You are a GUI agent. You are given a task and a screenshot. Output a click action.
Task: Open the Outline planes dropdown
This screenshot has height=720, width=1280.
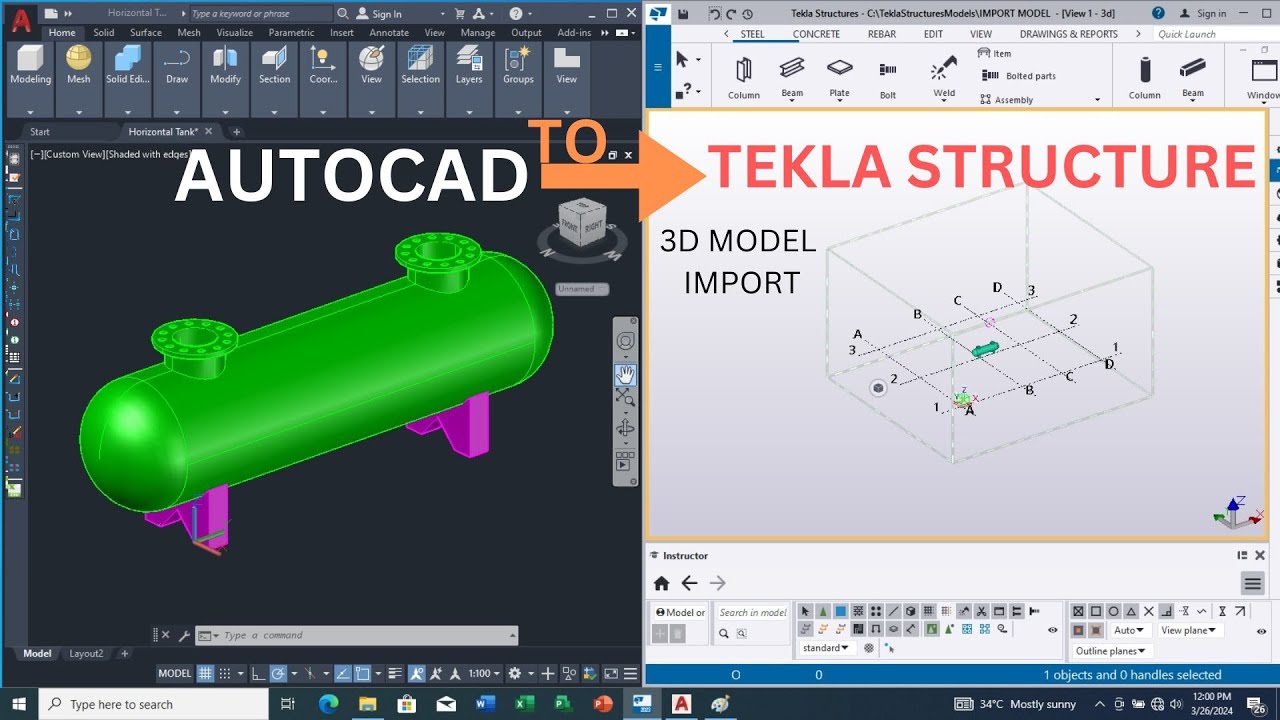[1111, 651]
